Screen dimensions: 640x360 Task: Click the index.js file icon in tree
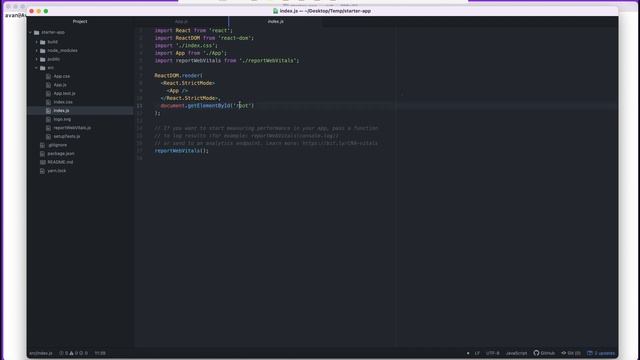(49, 111)
